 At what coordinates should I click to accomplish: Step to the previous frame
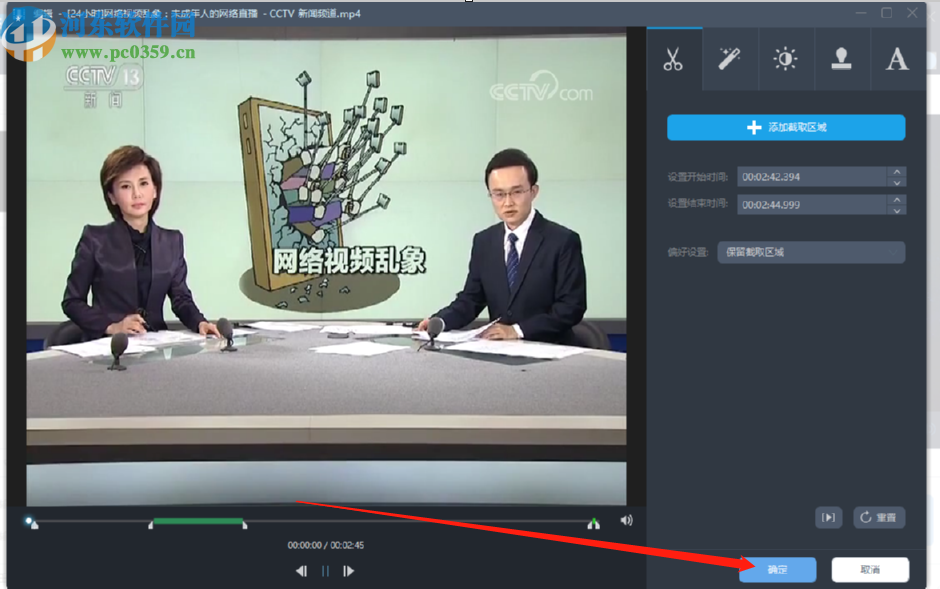point(302,571)
